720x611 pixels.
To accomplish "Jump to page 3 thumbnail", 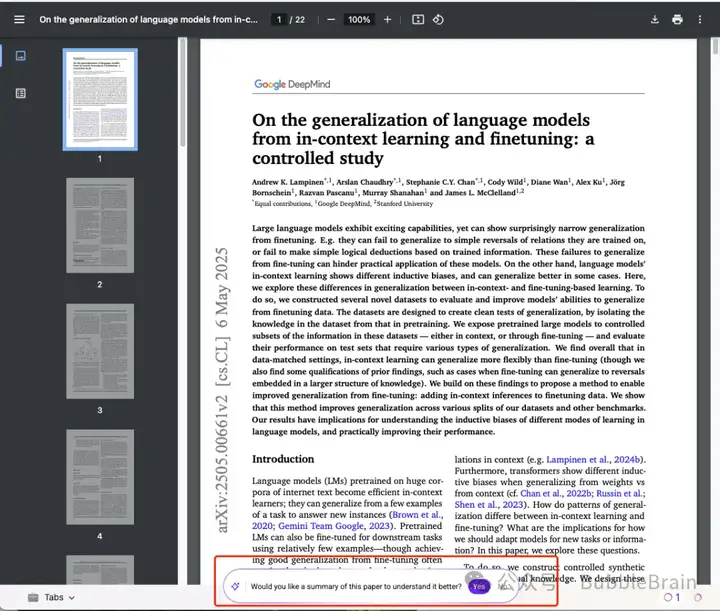I will 100,351.
